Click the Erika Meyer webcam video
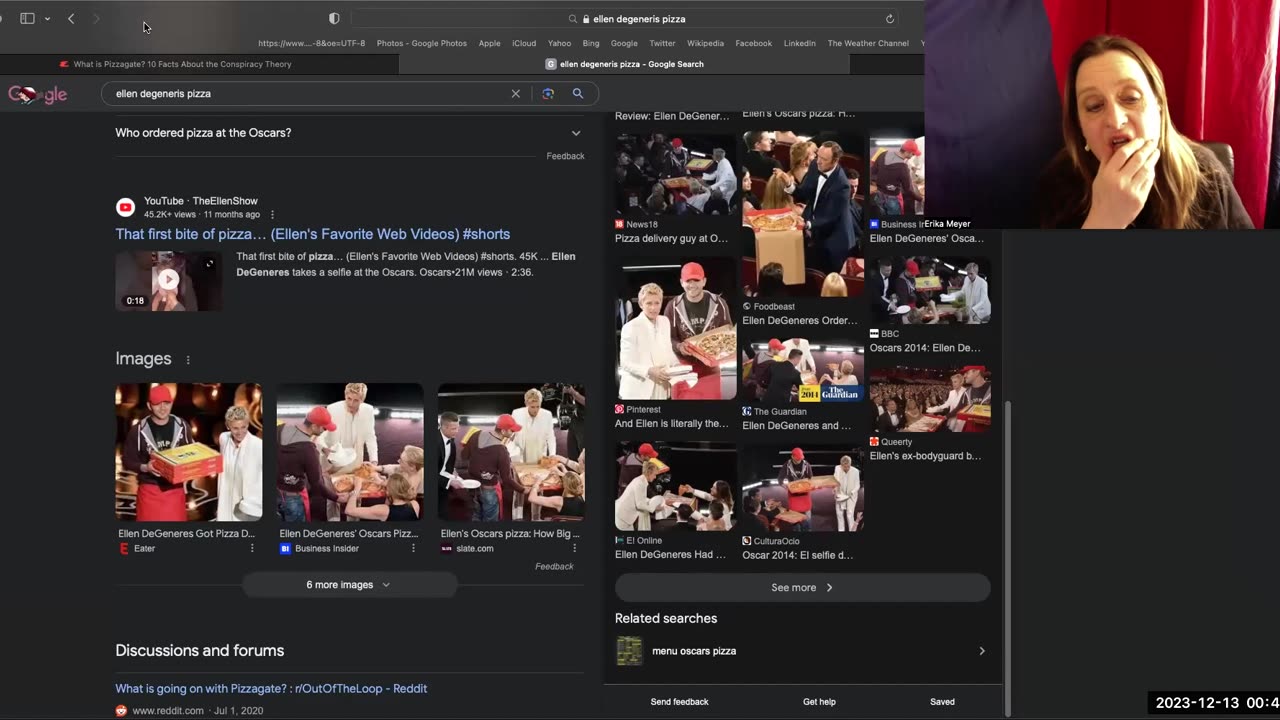 click(1102, 114)
